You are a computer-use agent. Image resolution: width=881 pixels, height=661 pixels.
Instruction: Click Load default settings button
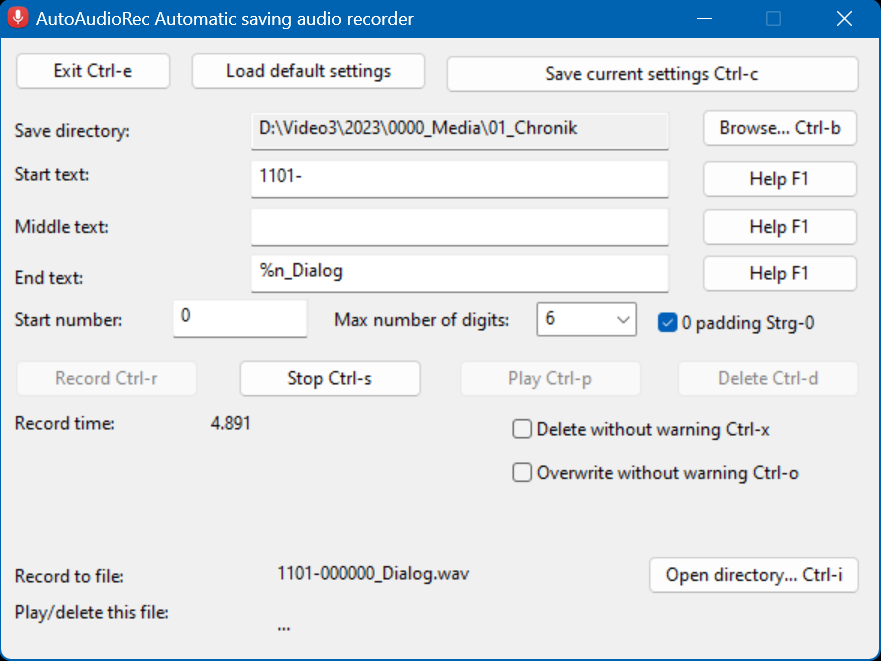[308, 71]
